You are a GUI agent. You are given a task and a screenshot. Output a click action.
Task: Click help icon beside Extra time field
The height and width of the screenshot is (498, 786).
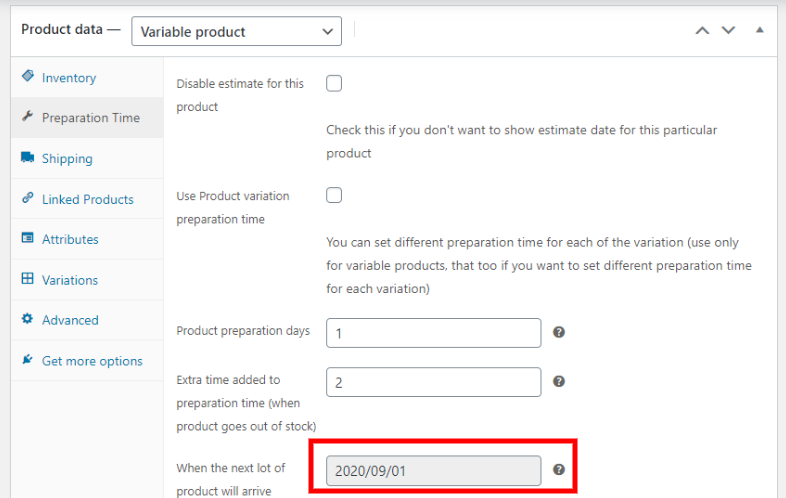coord(559,381)
